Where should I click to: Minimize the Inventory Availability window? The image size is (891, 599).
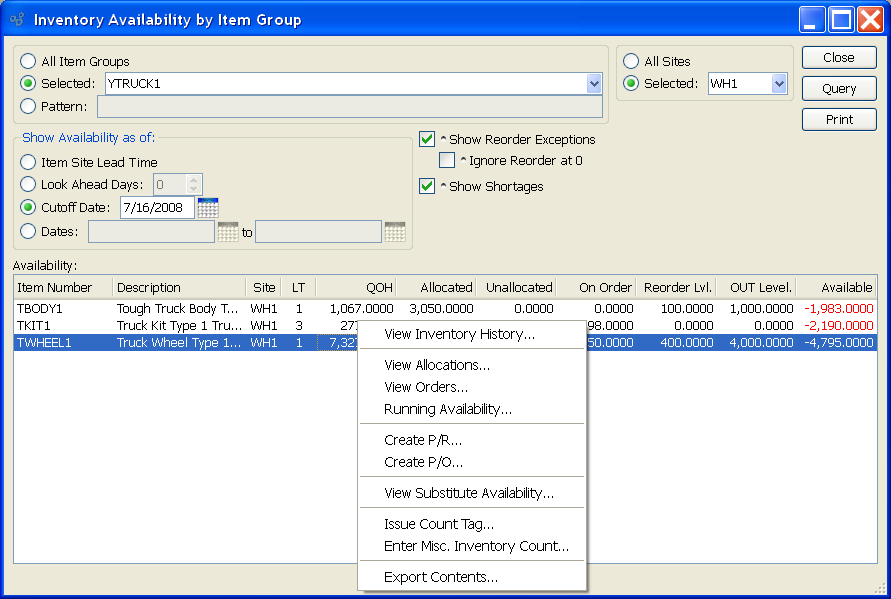tap(814, 19)
